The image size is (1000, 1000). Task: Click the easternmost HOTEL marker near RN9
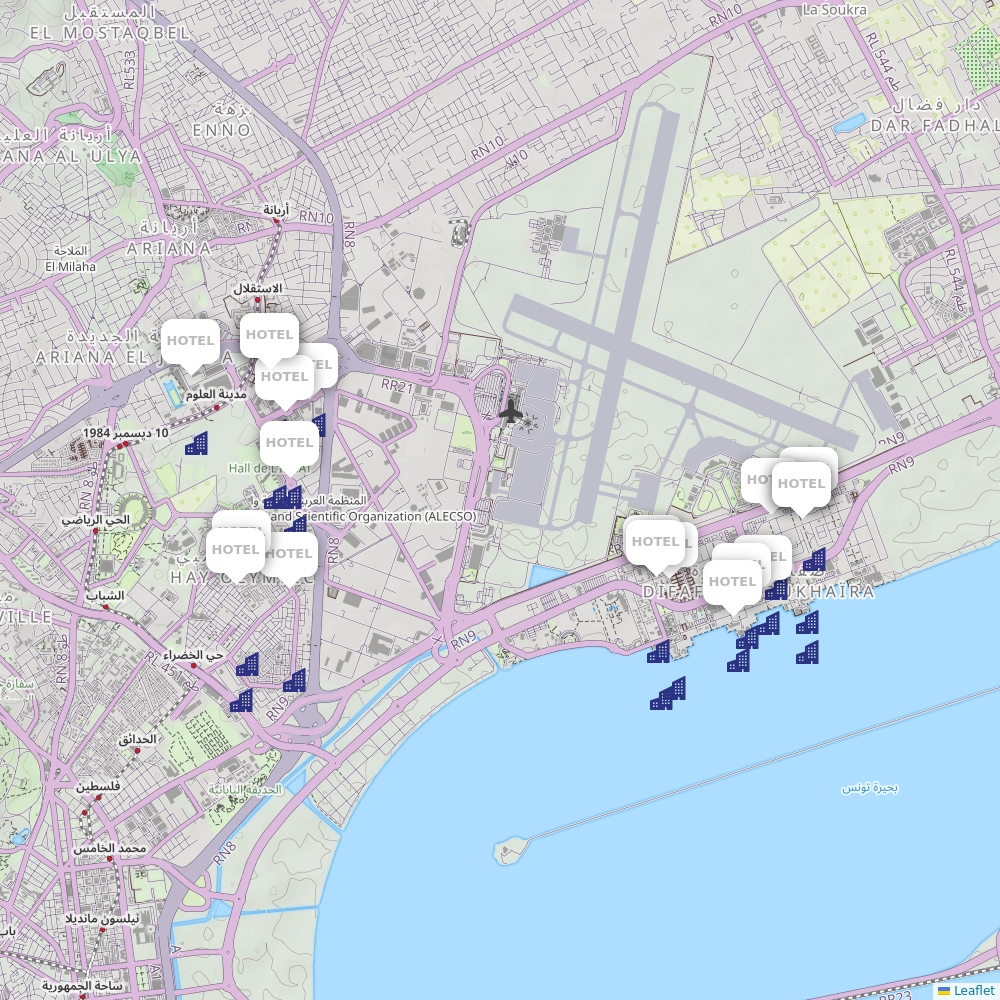801,484
